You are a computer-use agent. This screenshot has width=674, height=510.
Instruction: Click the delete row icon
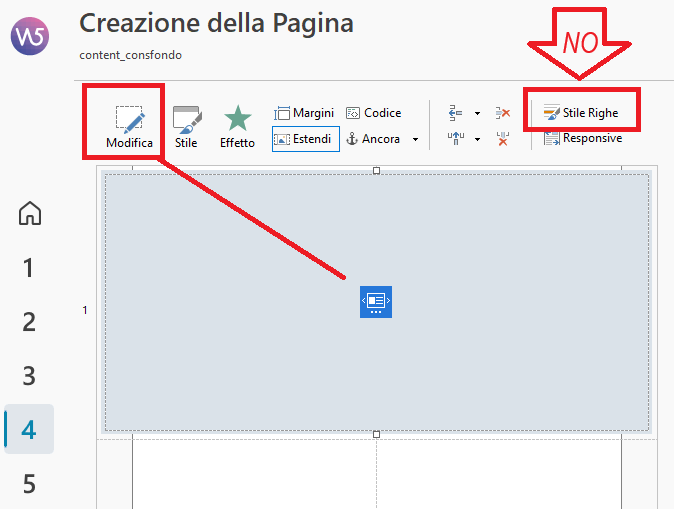pos(502,113)
